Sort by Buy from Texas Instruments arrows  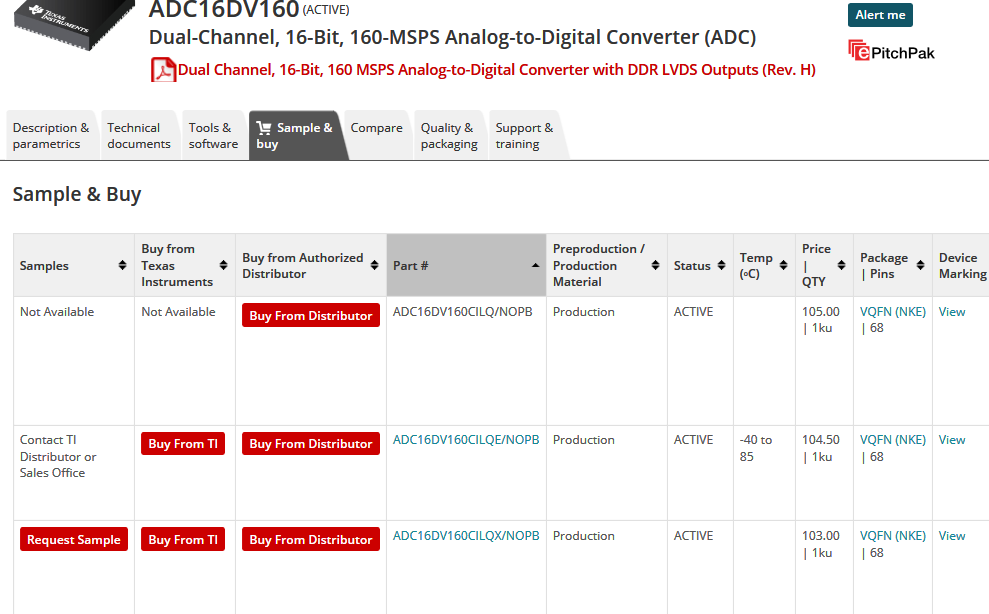click(x=223, y=266)
